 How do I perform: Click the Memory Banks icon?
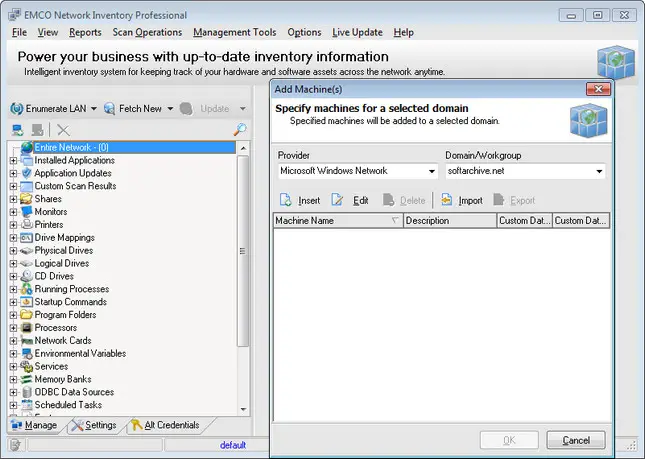click(26, 379)
